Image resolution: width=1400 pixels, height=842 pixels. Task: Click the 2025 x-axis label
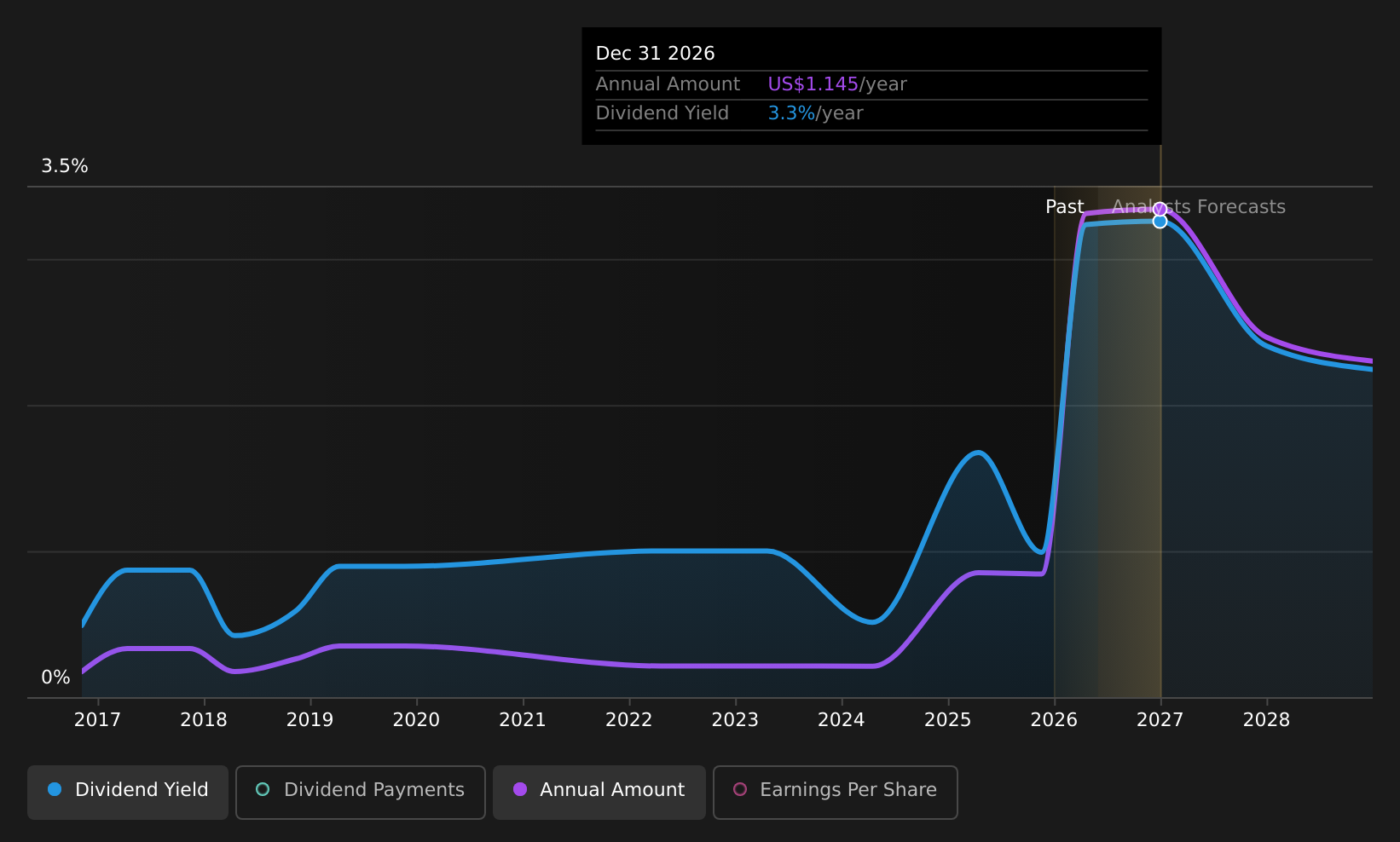948,720
